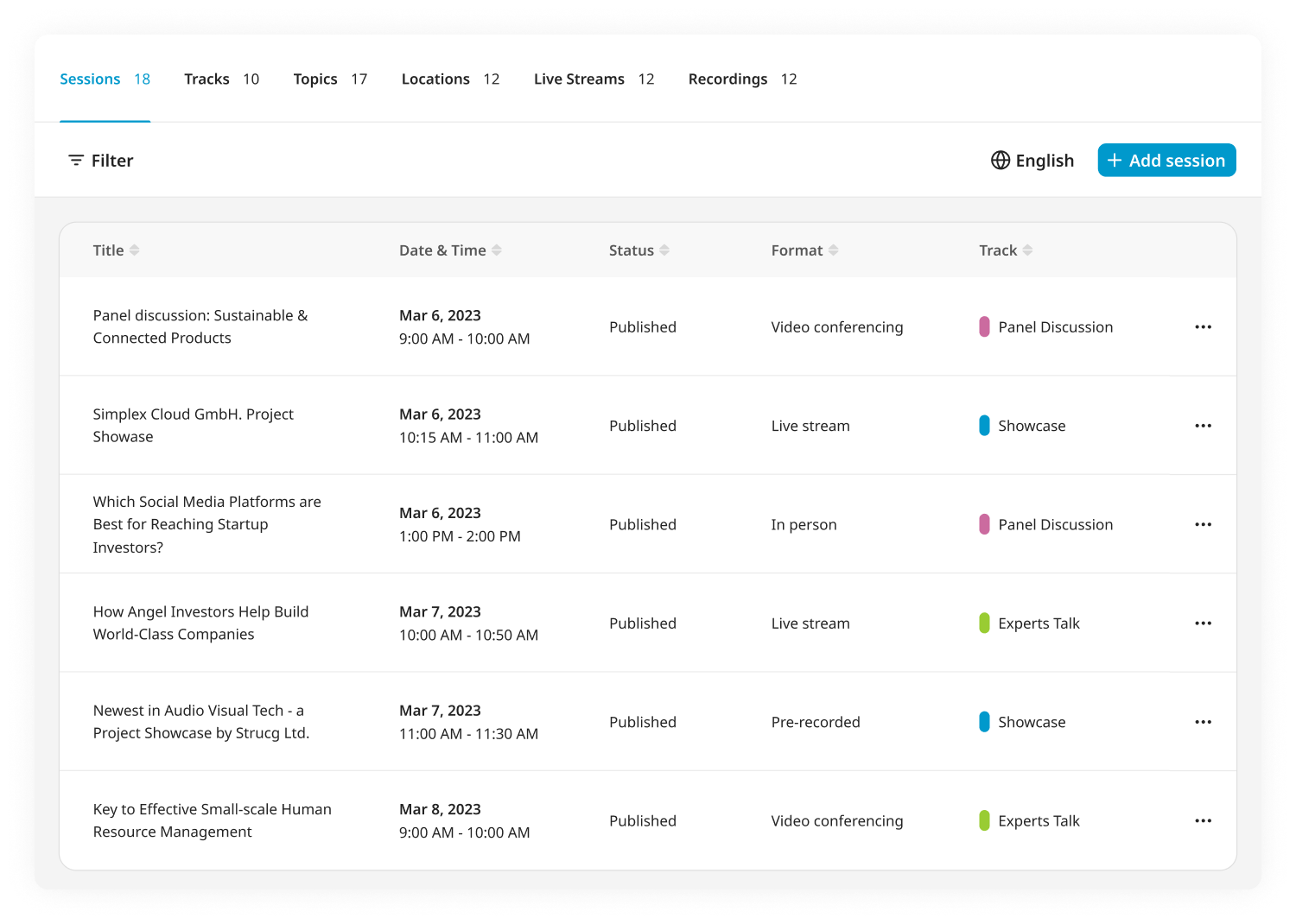Open more options for Social Media Platforms session

(1203, 524)
